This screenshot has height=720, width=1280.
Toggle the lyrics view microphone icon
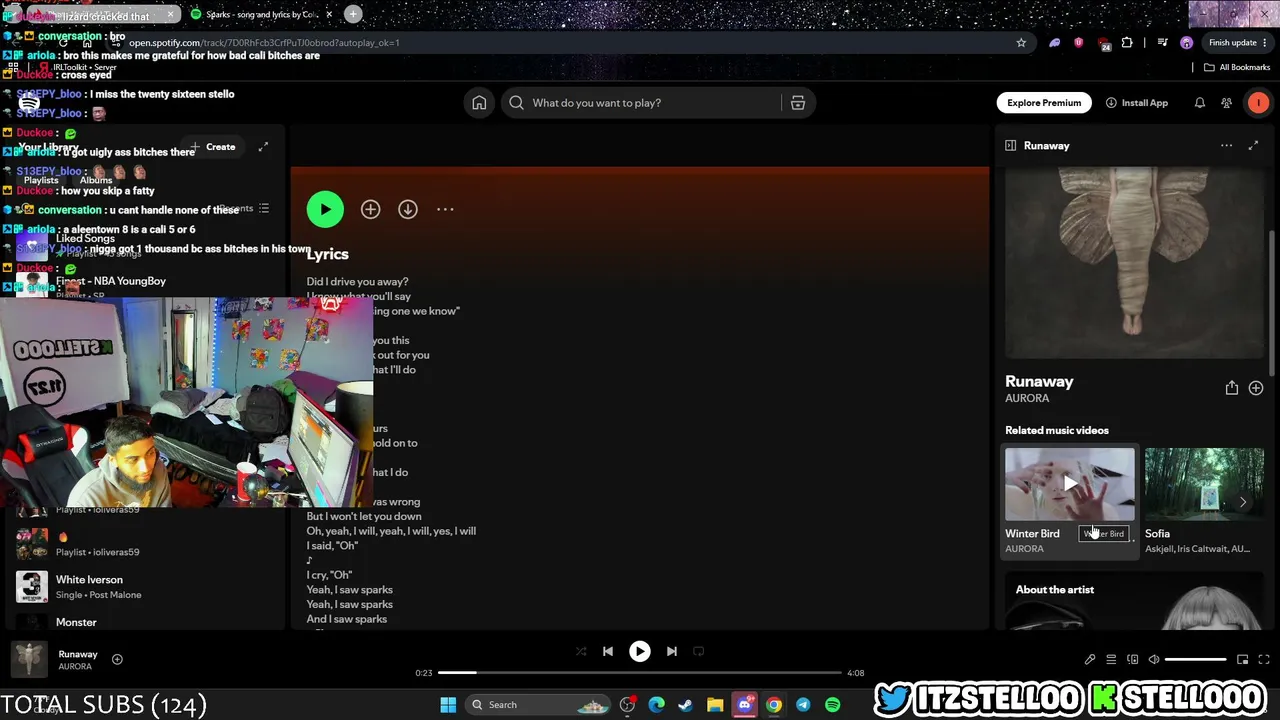(1090, 660)
